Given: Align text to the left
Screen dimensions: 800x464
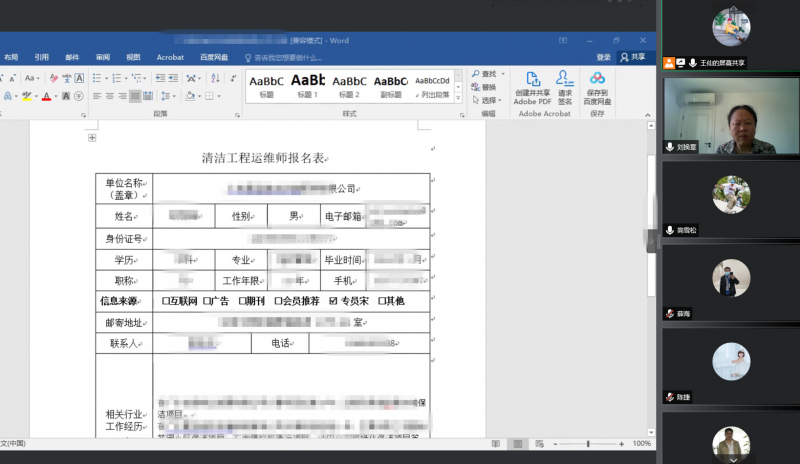Looking at the screenshot, I should 97,96.
